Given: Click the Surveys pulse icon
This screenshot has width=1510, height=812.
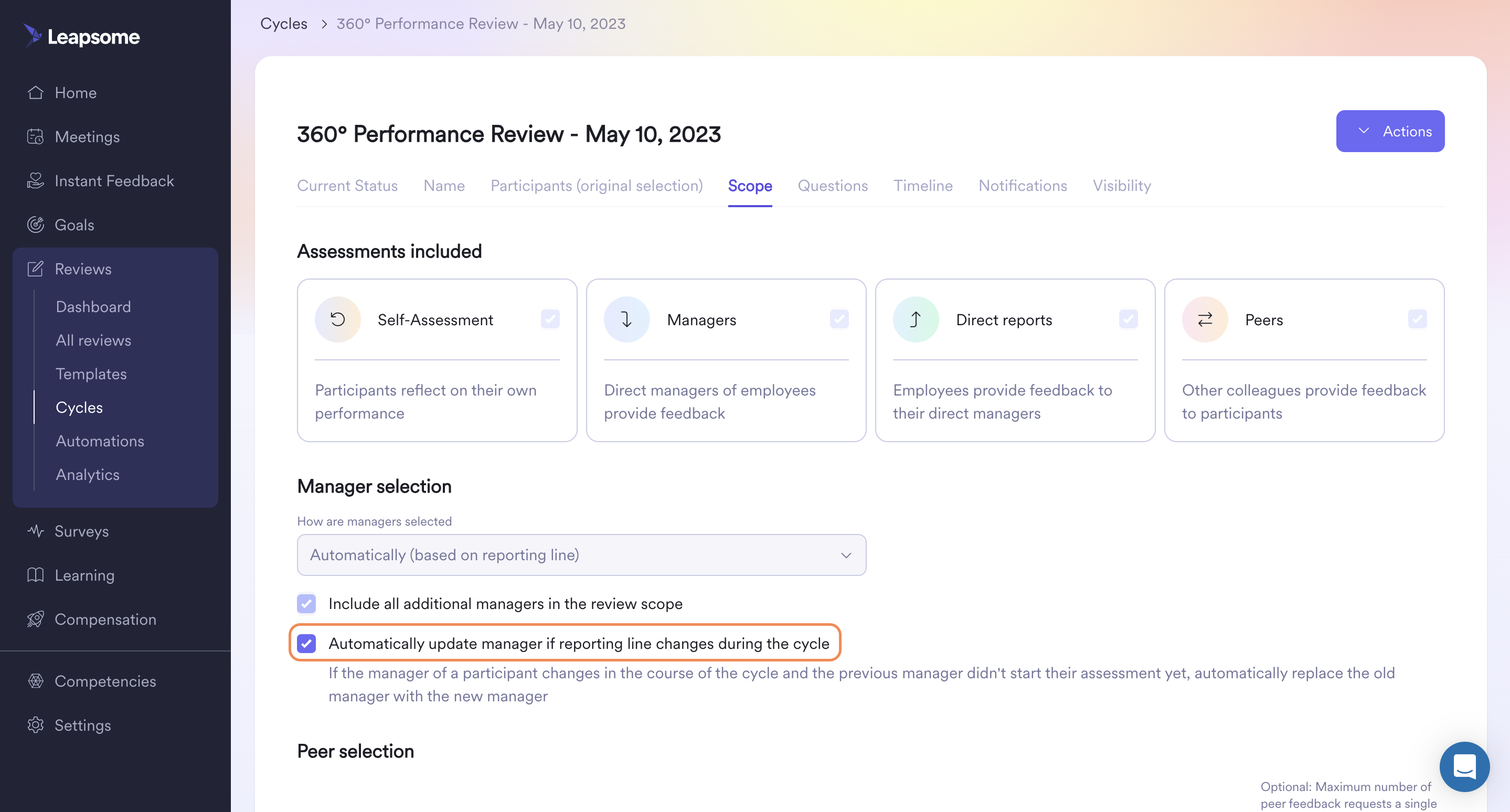Looking at the screenshot, I should pos(36,531).
